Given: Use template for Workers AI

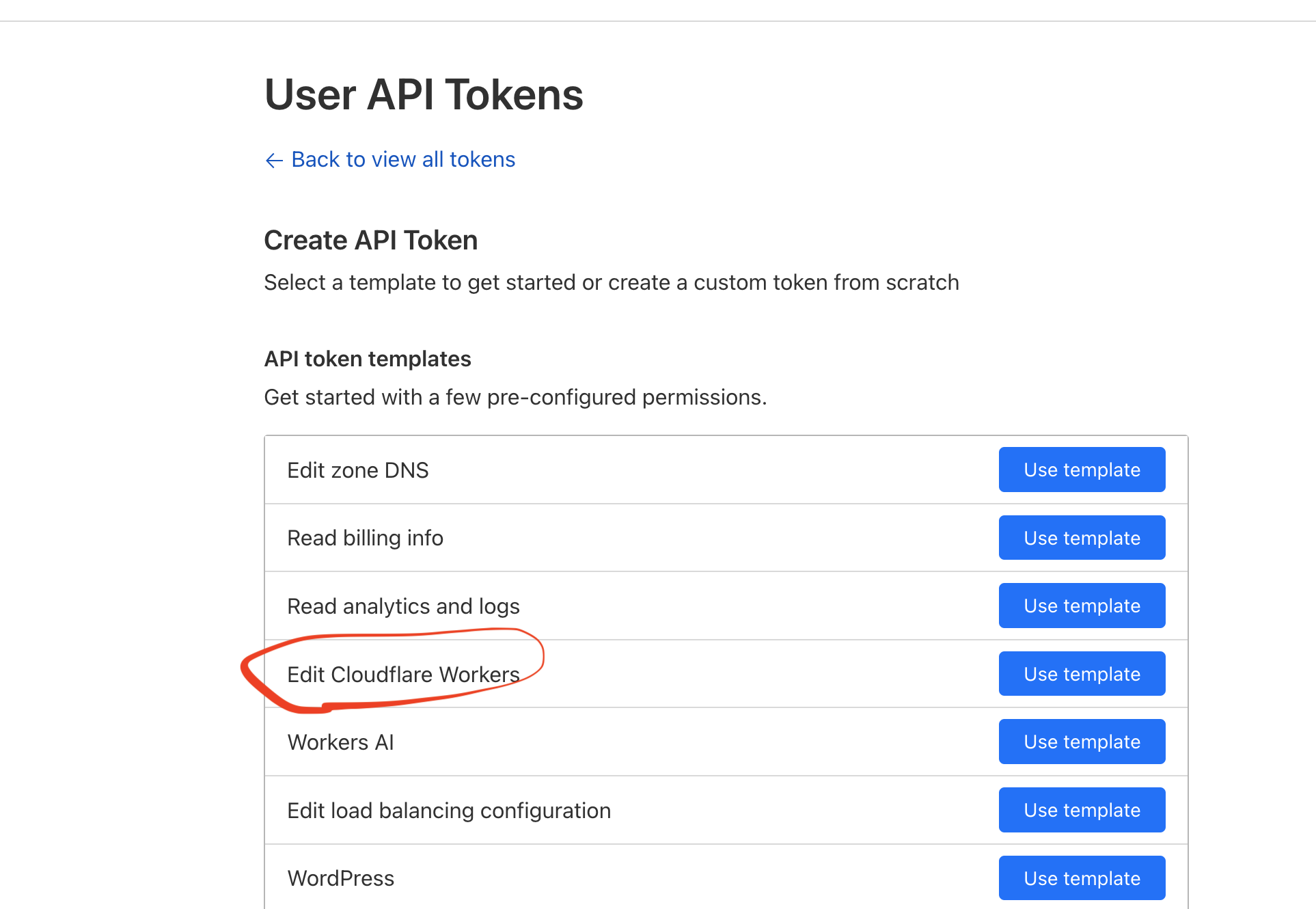Looking at the screenshot, I should click(x=1081, y=742).
